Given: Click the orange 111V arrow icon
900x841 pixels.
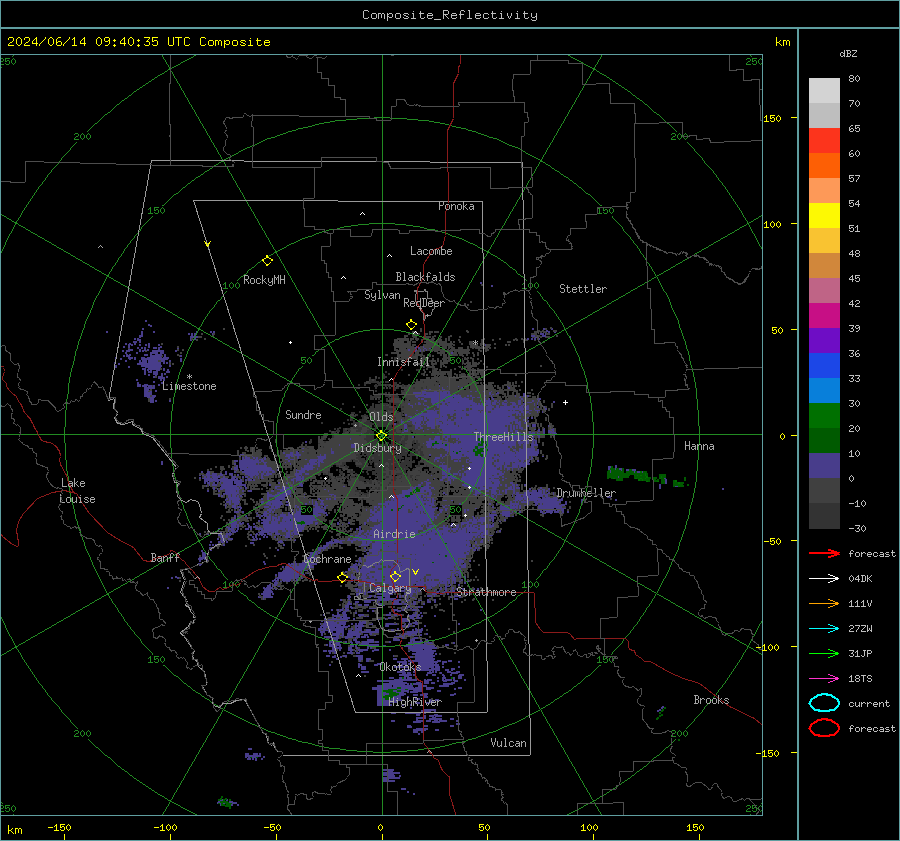Looking at the screenshot, I should click(x=824, y=603).
